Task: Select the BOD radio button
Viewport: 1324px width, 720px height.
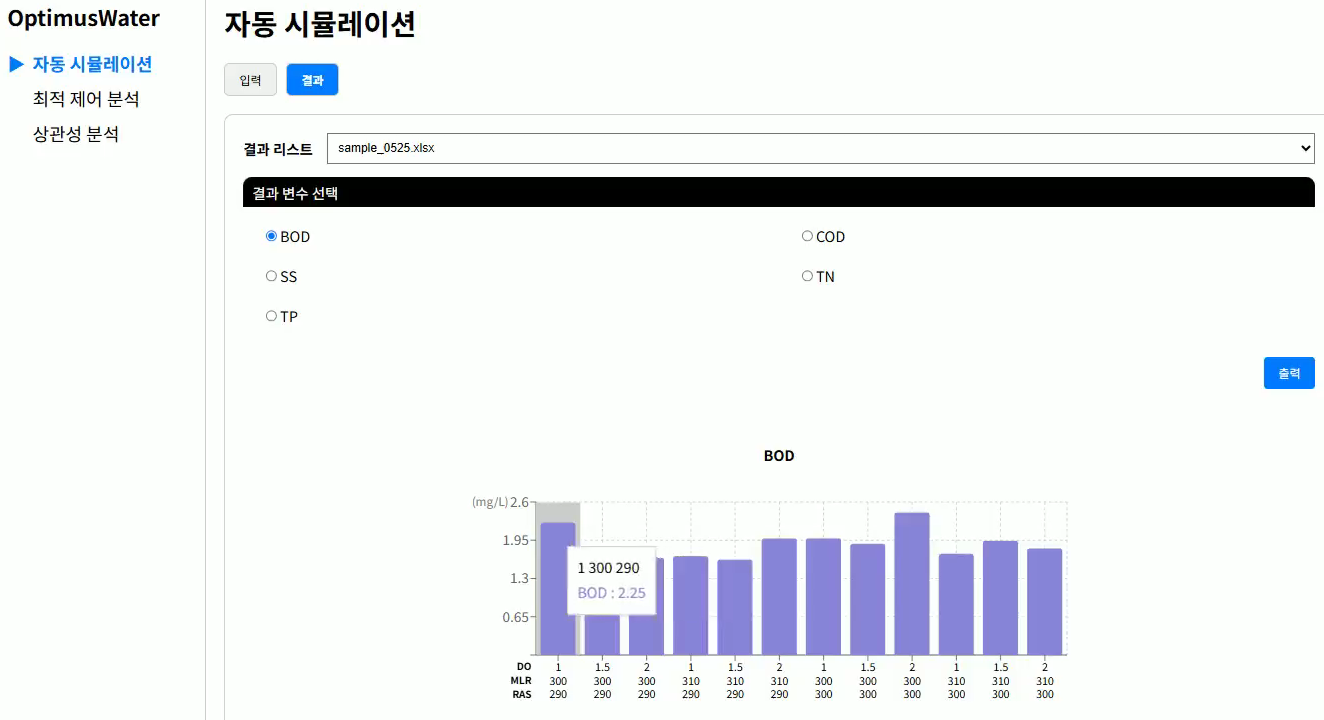Action: click(271, 237)
